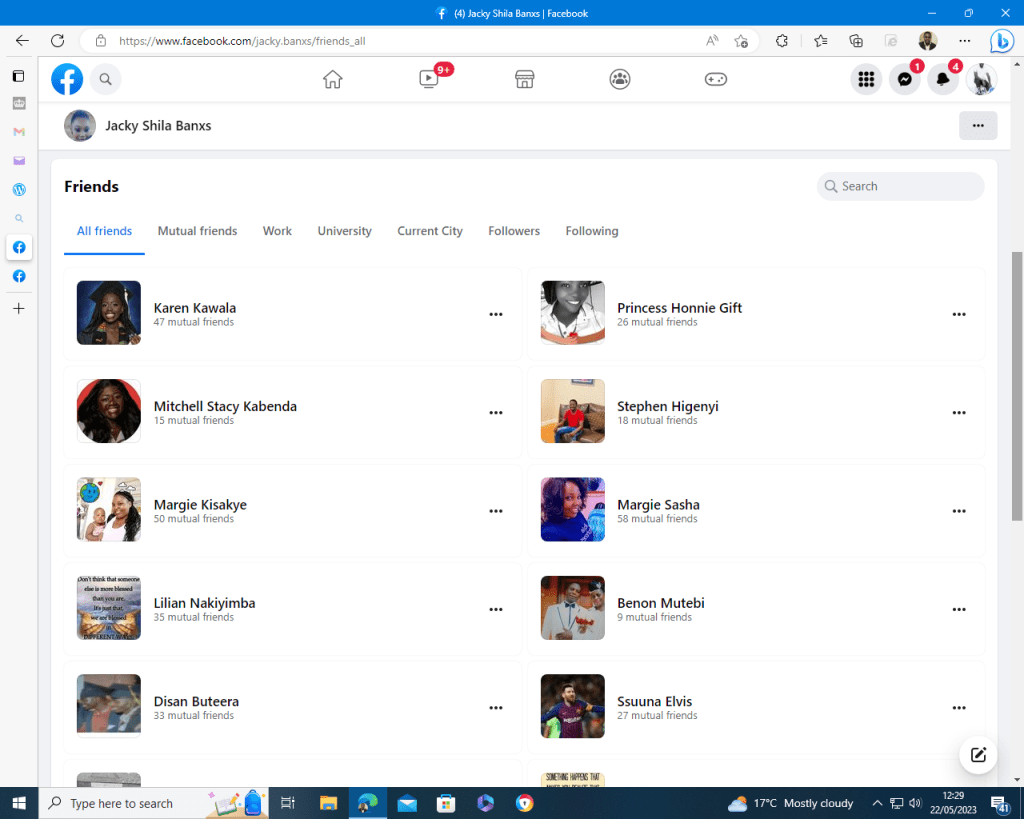The image size is (1024, 819).
Task: Open more options for Stephen Higenyi
Action: (x=959, y=412)
